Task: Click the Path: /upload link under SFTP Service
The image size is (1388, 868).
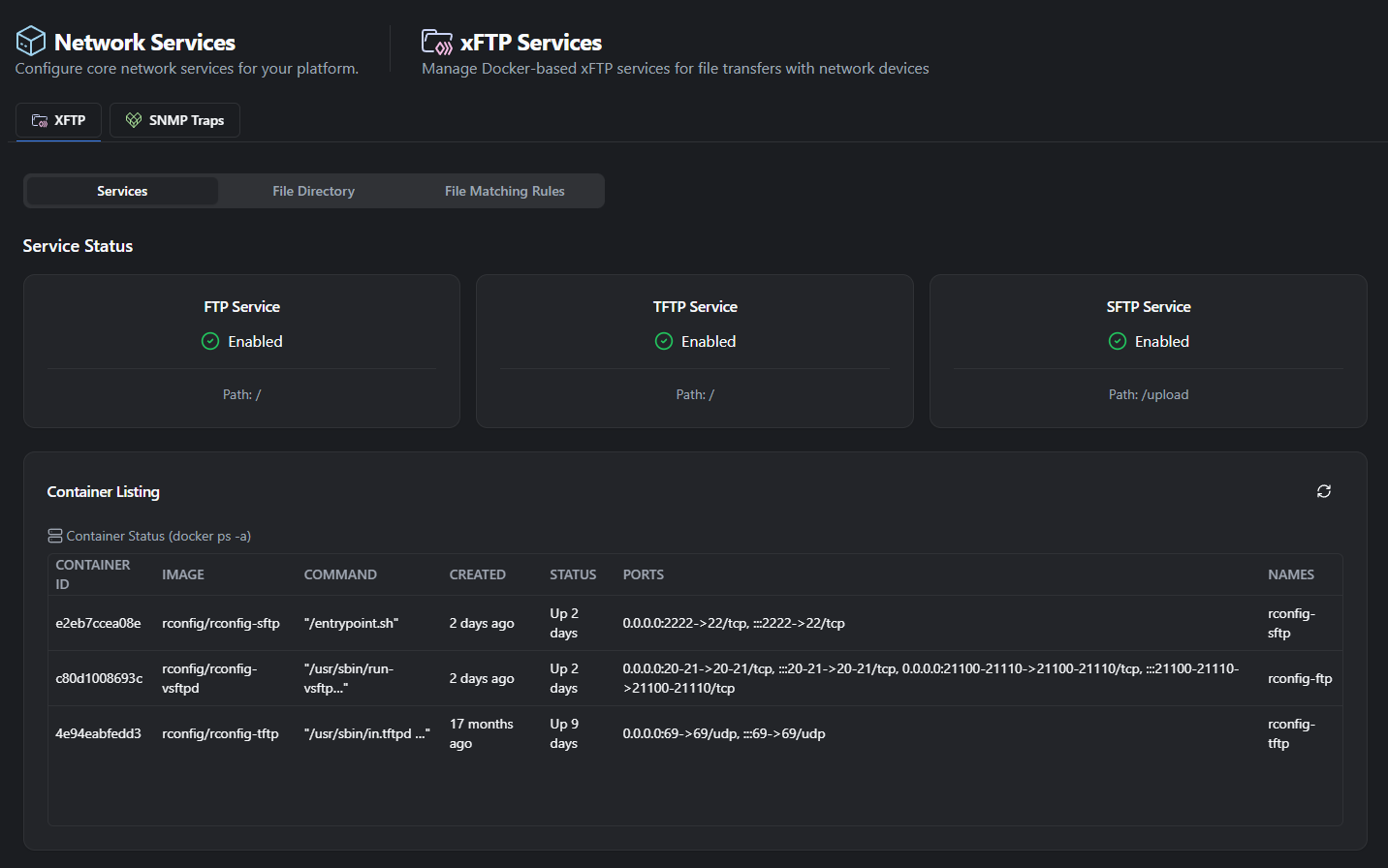Action: [1149, 394]
